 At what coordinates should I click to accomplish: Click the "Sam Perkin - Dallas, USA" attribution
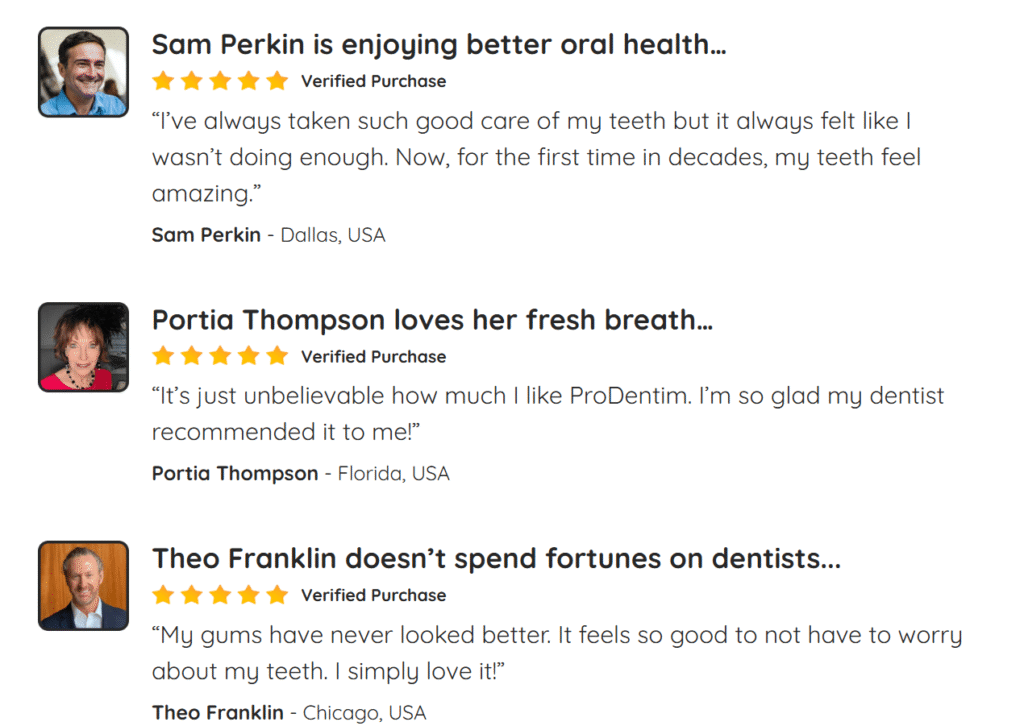coord(268,235)
